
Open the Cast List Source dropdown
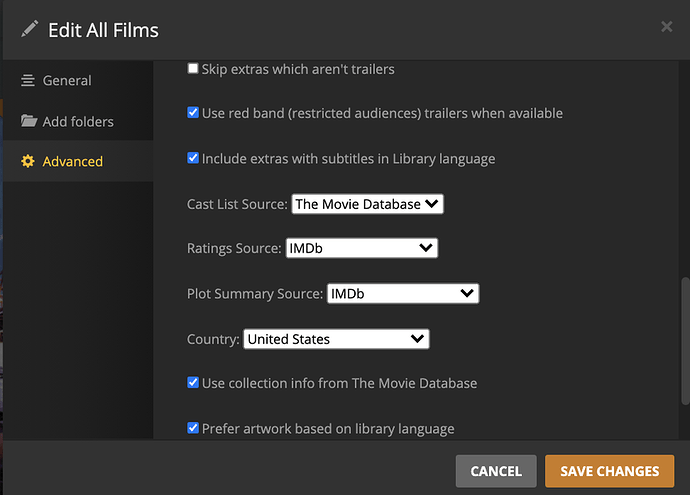click(x=367, y=204)
